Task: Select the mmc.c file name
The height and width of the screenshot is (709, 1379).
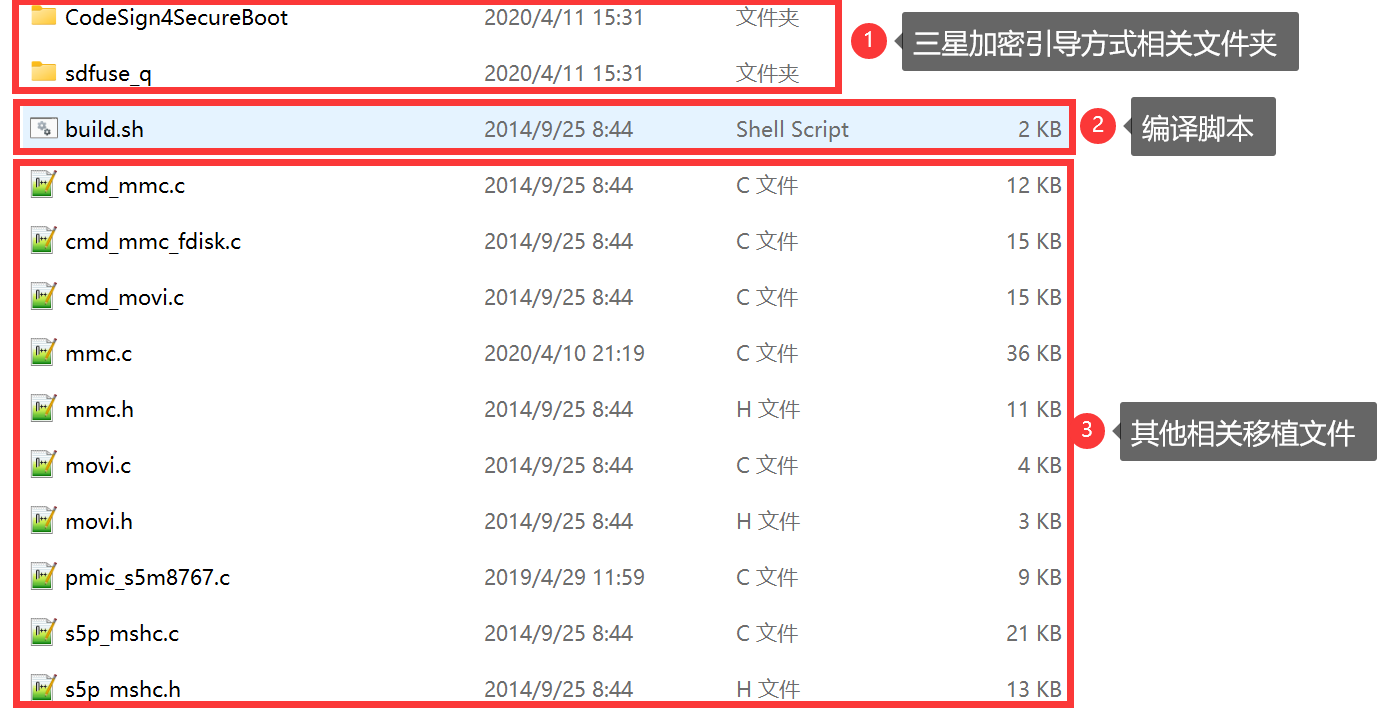Action: 98,353
